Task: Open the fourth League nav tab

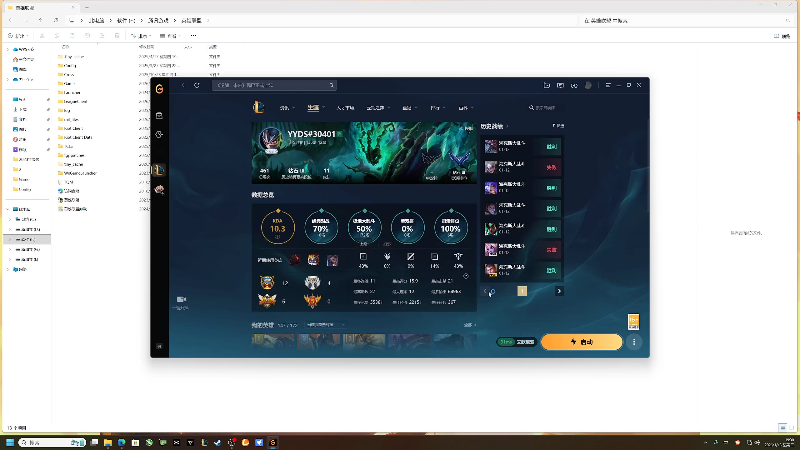Action: point(378,108)
